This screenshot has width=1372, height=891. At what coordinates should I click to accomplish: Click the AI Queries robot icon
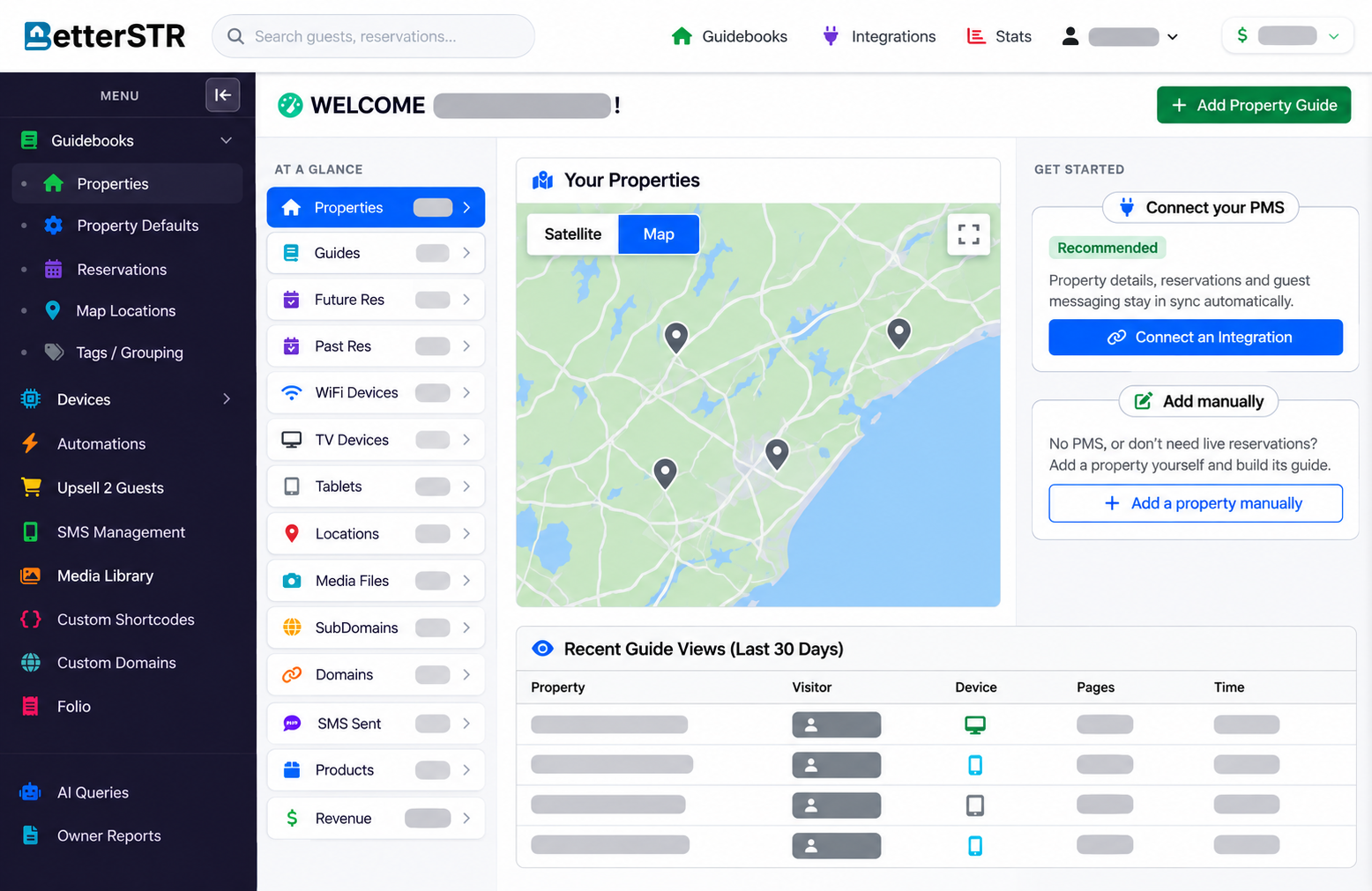30,792
